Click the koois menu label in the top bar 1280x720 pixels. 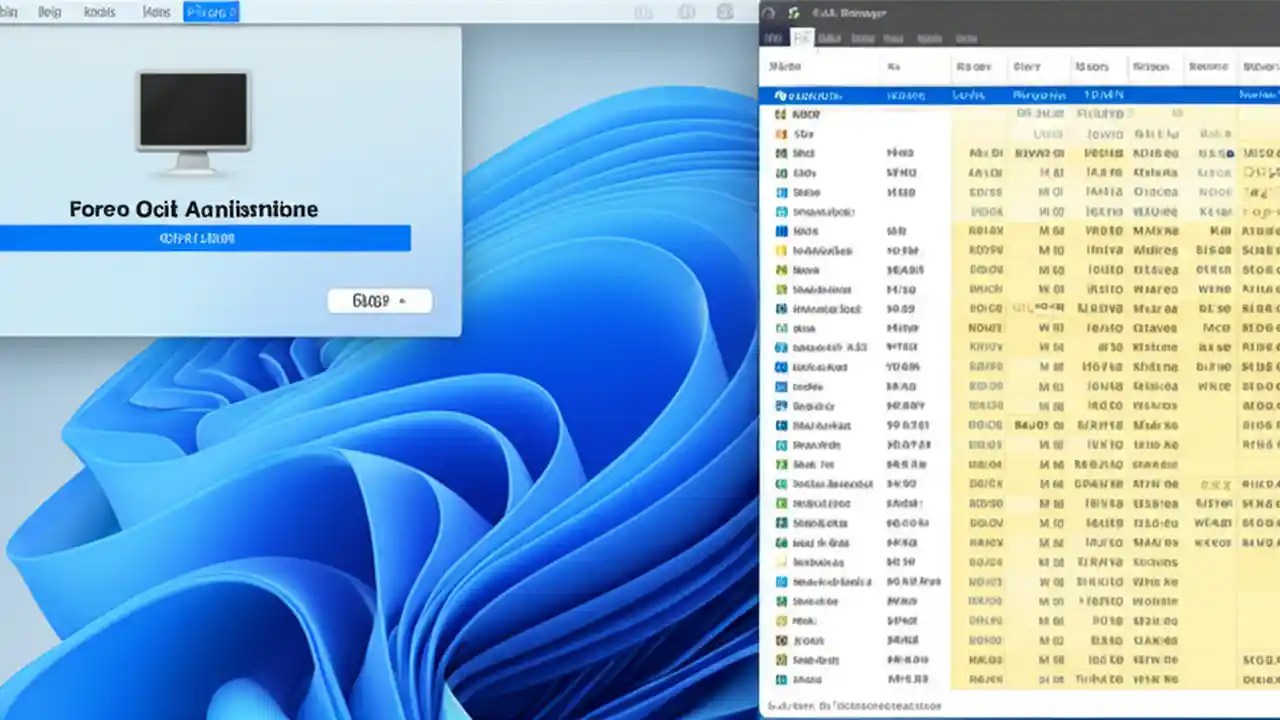(100, 12)
